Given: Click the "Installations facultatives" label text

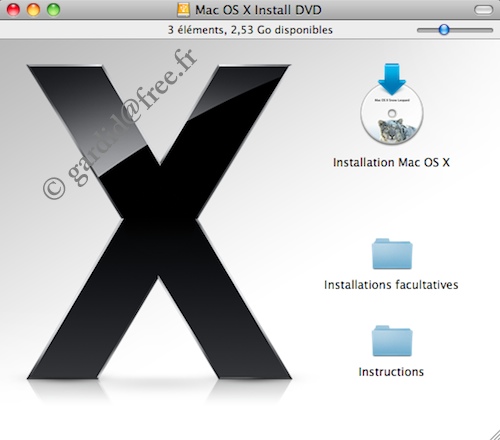Looking at the screenshot, I should pyautogui.click(x=391, y=285).
